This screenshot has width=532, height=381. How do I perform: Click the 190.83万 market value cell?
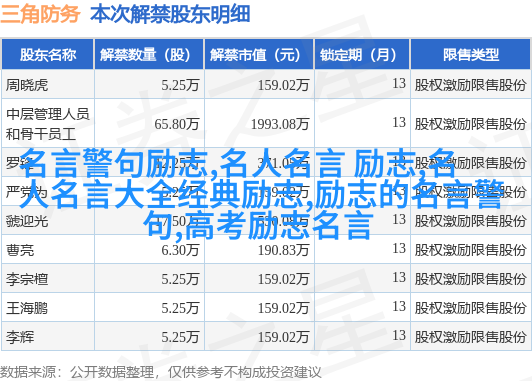click(283, 250)
